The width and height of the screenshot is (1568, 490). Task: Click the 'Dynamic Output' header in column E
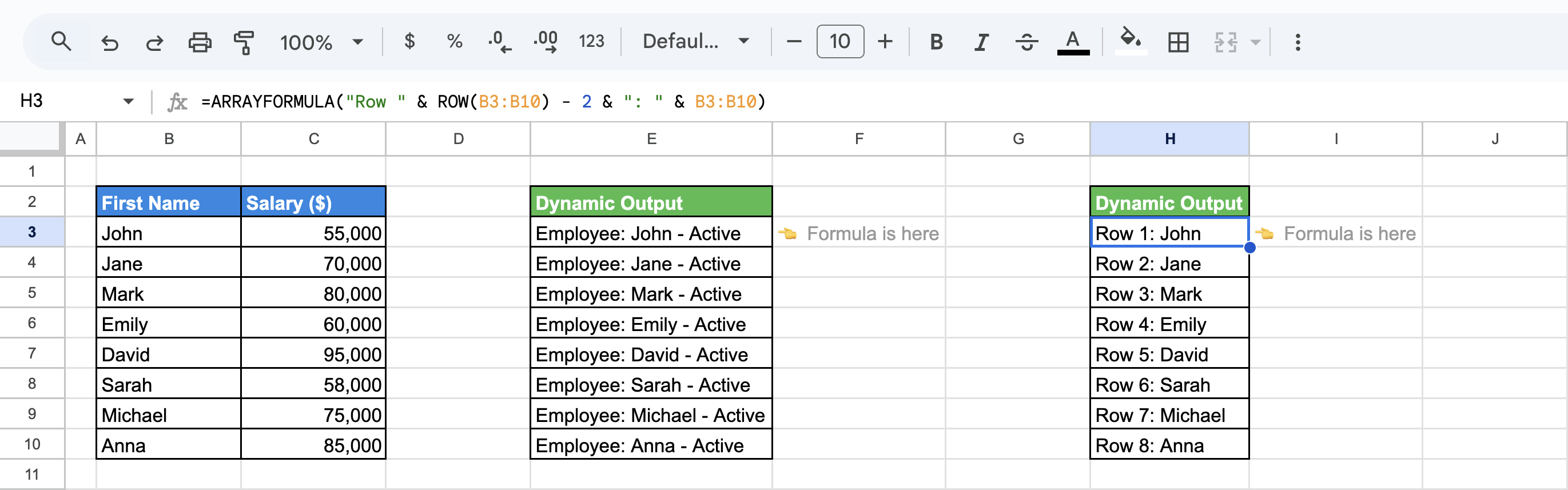click(x=651, y=201)
